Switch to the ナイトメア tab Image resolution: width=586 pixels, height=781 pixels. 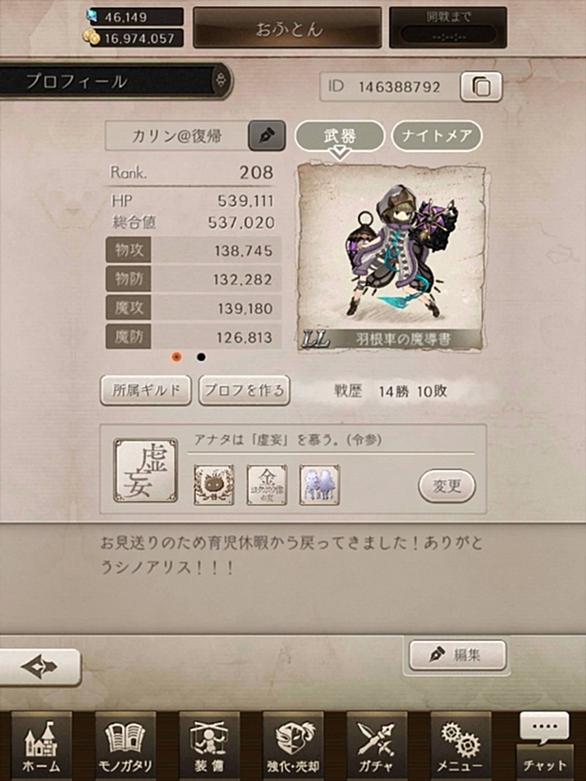click(x=437, y=135)
